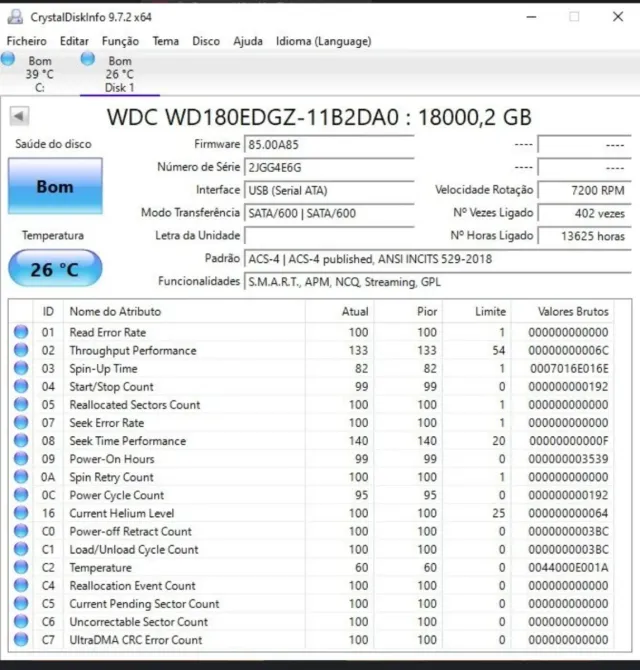The image size is (640, 670).
Task: Click the status icon for Seek Error Rate
Action: (x=21, y=422)
